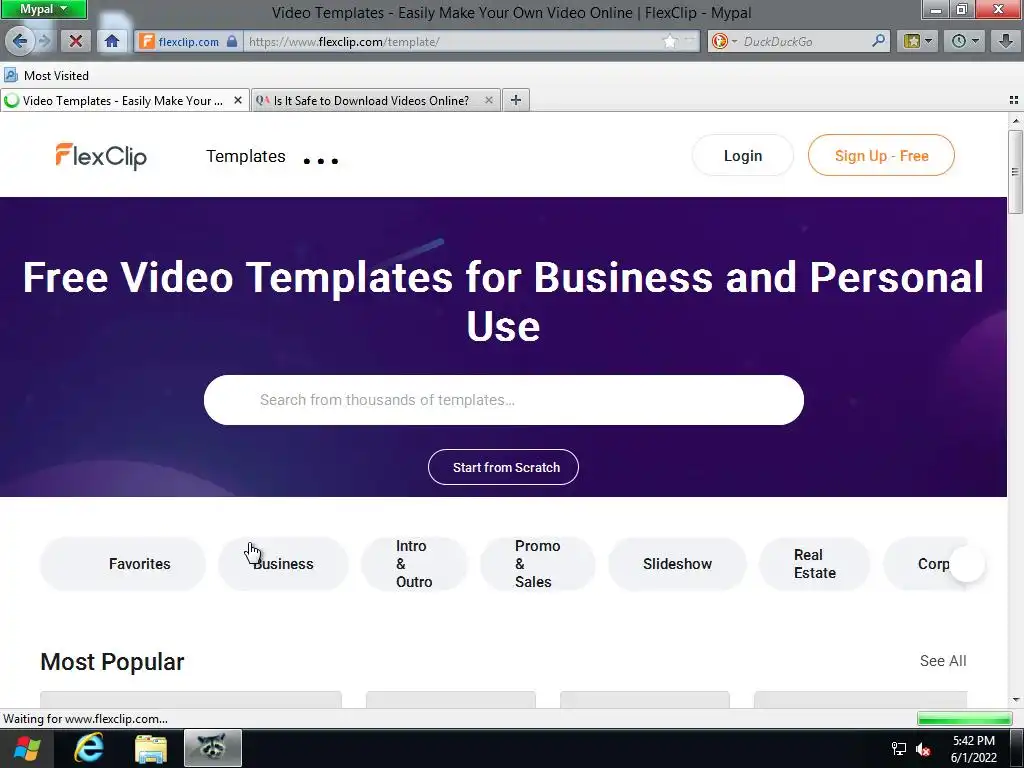Click the FlexClip logo

pyautogui.click(x=101, y=156)
